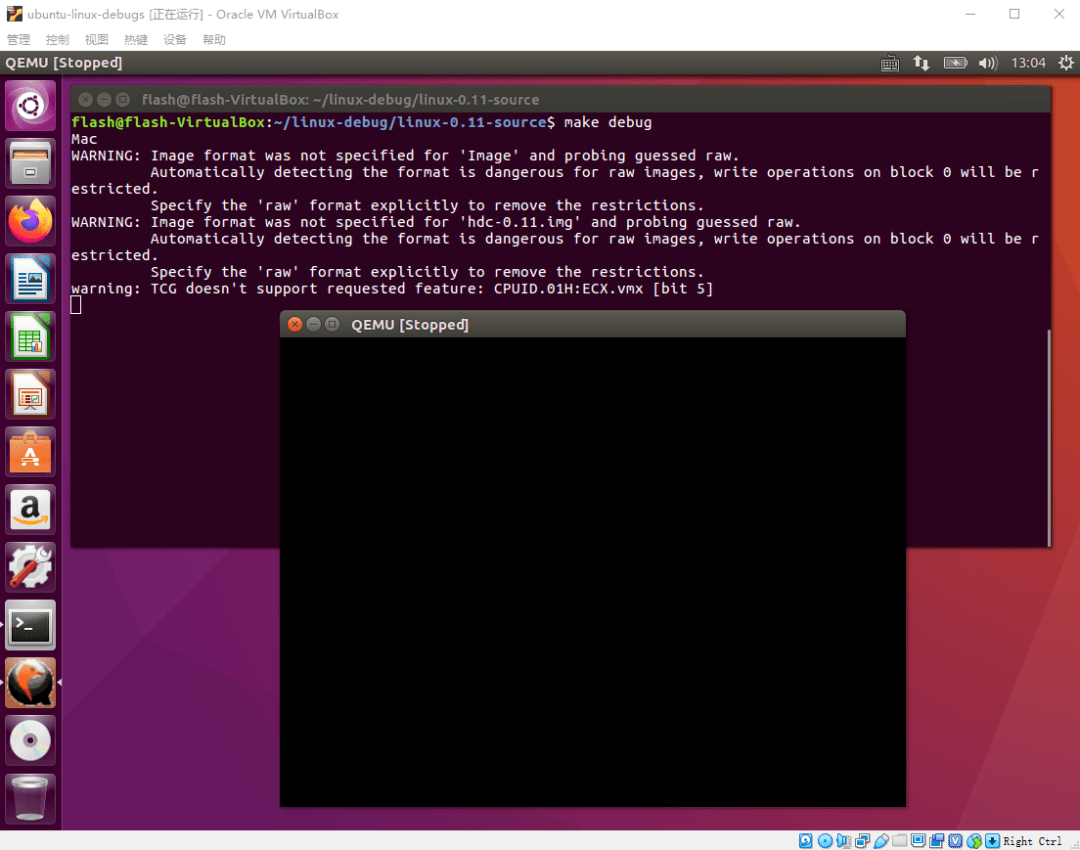Open Firefox from the Ubuntu dock
Viewport: 1080px width, 850px height.
pyautogui.click(x=30, y=222)
